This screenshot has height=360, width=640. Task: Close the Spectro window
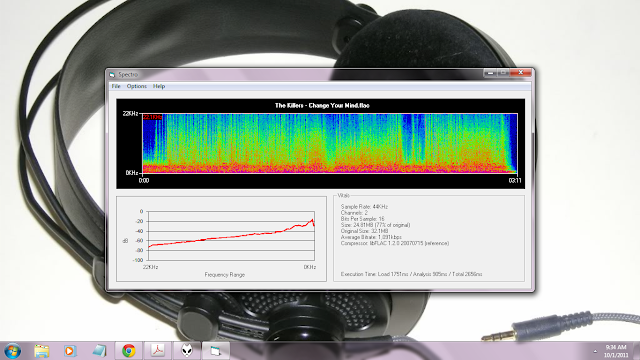pos(520,73)
